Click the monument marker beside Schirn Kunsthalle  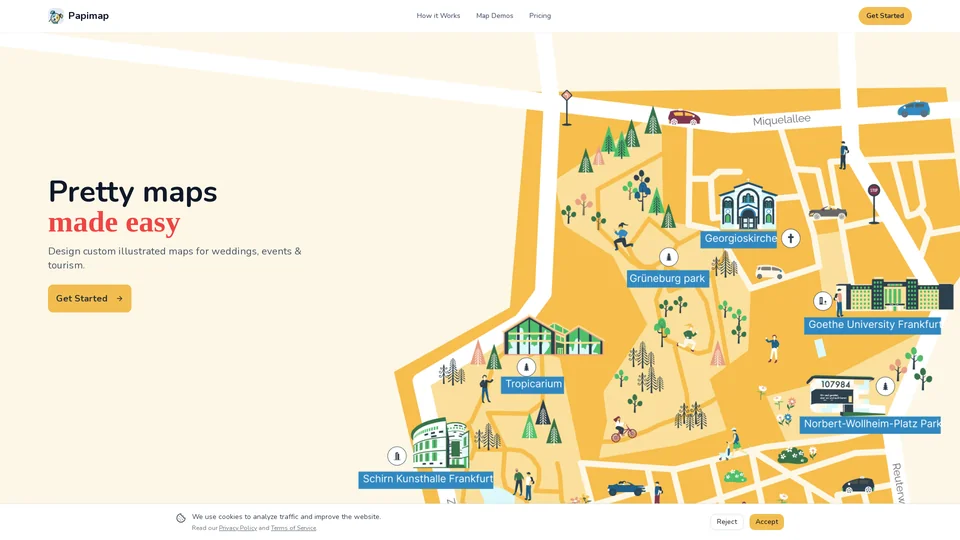tap(397, 456)
